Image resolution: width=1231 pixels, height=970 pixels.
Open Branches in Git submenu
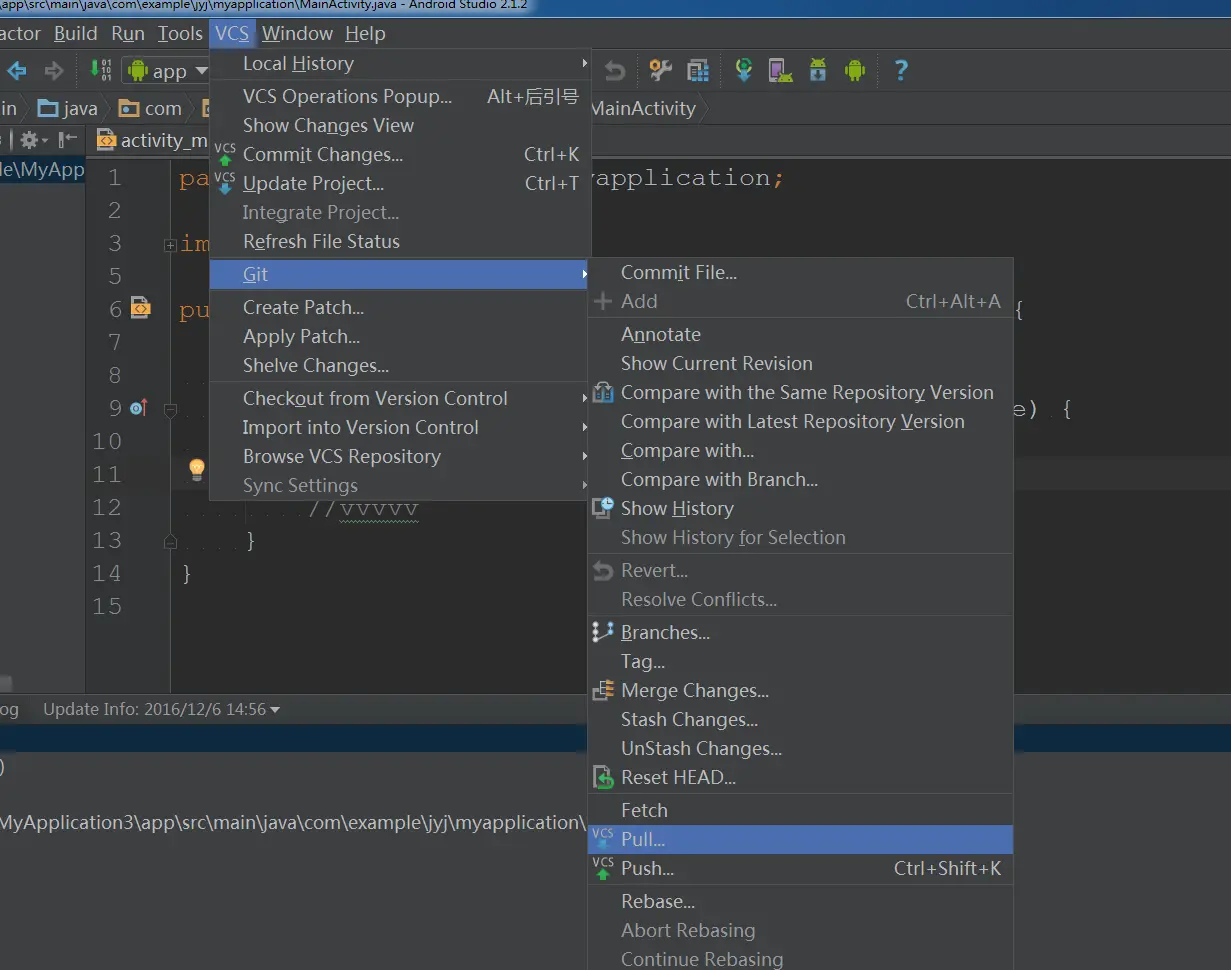800,632
